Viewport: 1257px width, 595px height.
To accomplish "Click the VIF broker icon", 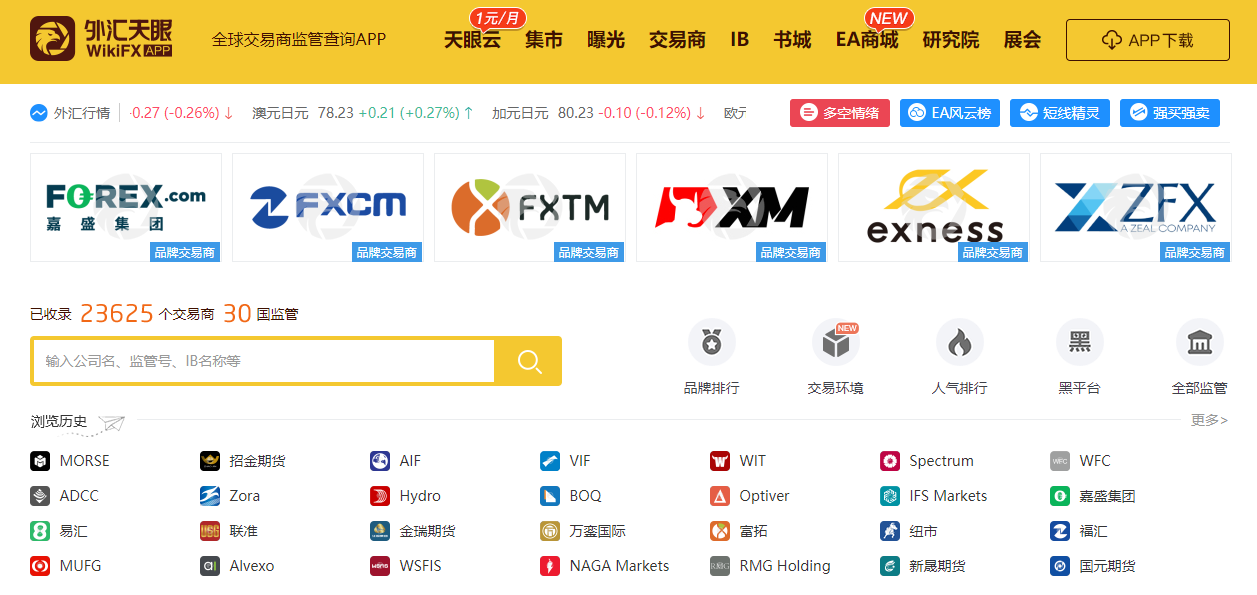I will tap(550, 461).
